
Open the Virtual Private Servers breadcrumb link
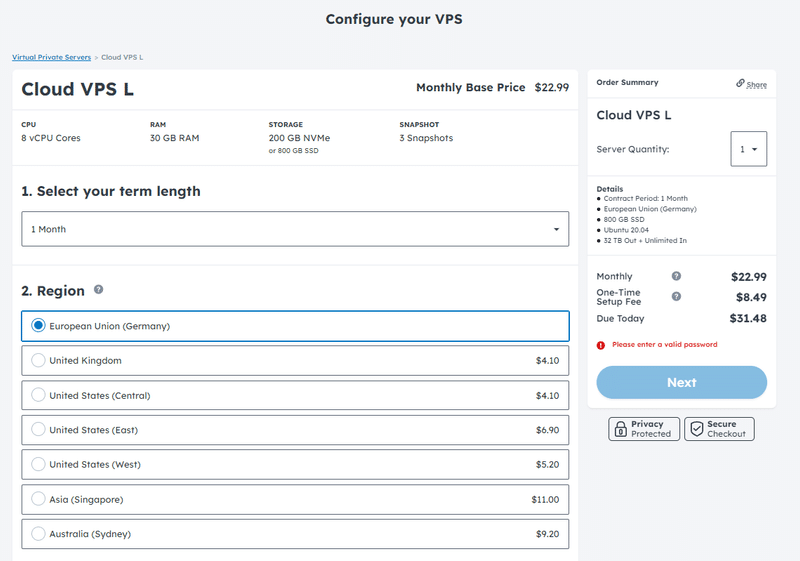[51, 57]
